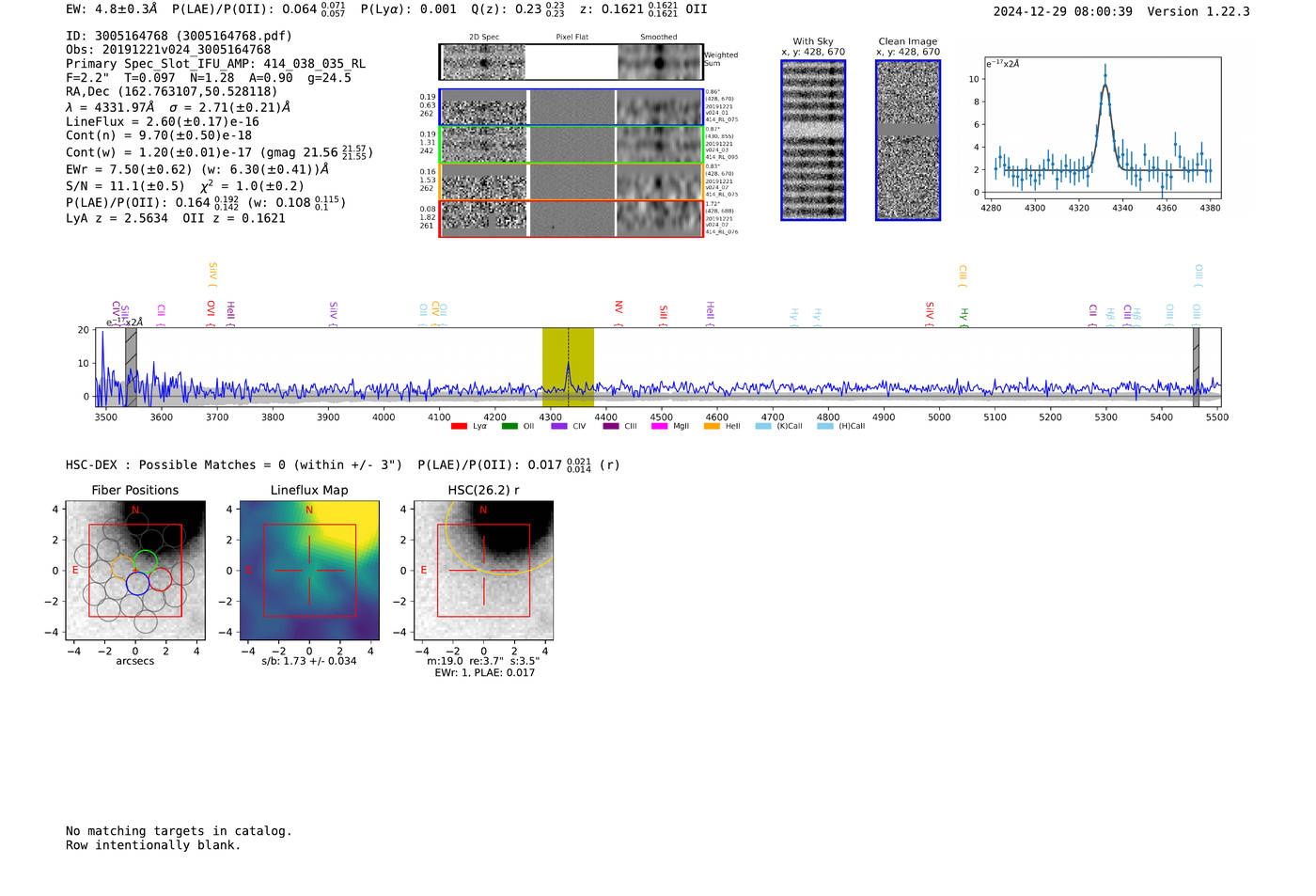Open the Clean Image cutout
This screenshot has width=1316, height=896.
[908, 140]
